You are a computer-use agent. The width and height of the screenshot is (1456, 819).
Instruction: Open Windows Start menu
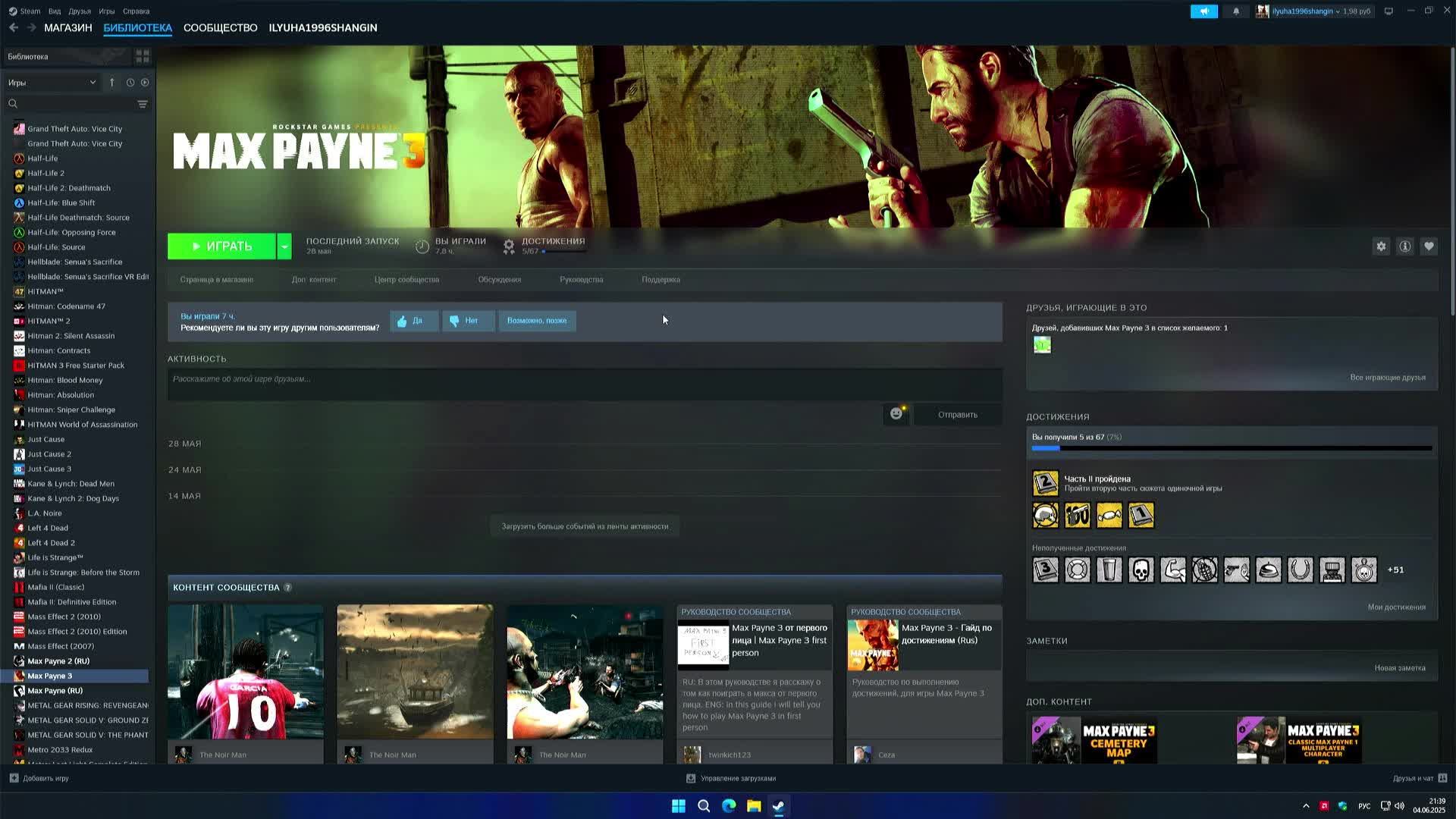679,805
